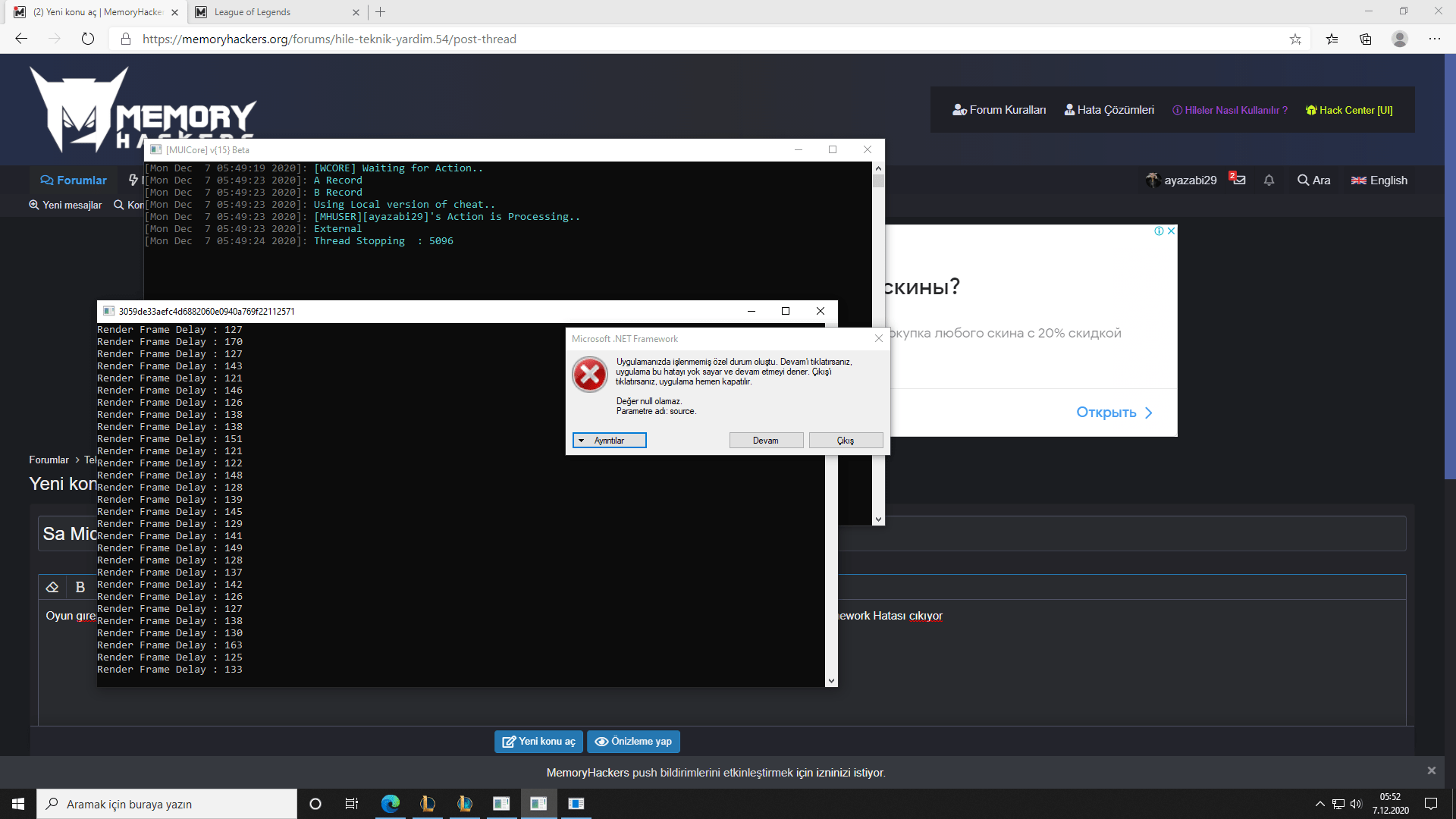Select the Yeni konu aç browser tab
This screenshot has height=819, width=1456.
(97, 12)
